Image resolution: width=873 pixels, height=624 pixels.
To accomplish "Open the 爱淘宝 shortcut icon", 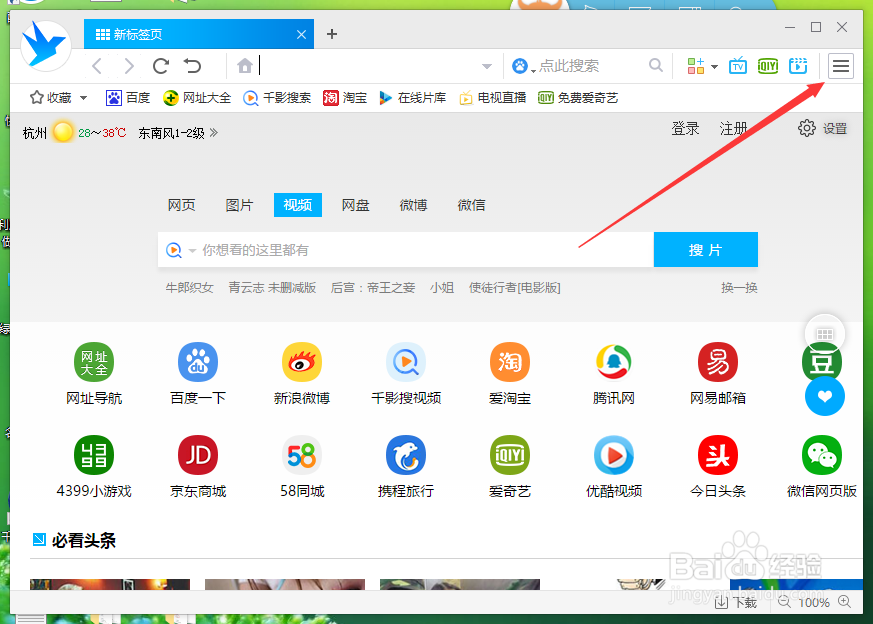I will tap(509, 362).
